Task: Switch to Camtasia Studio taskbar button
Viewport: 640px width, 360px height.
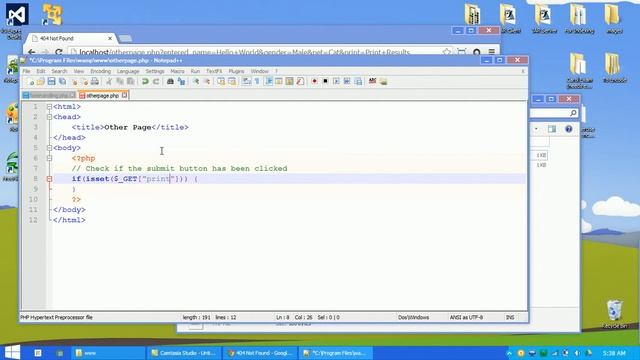Action: [184, 353]
